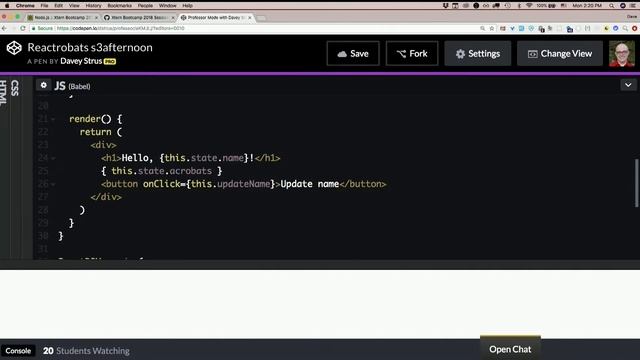Close the GitHub Xtern Bootcamp tab
The width and height of the screenshot is (640, 360).
click(x=173, y=18)
